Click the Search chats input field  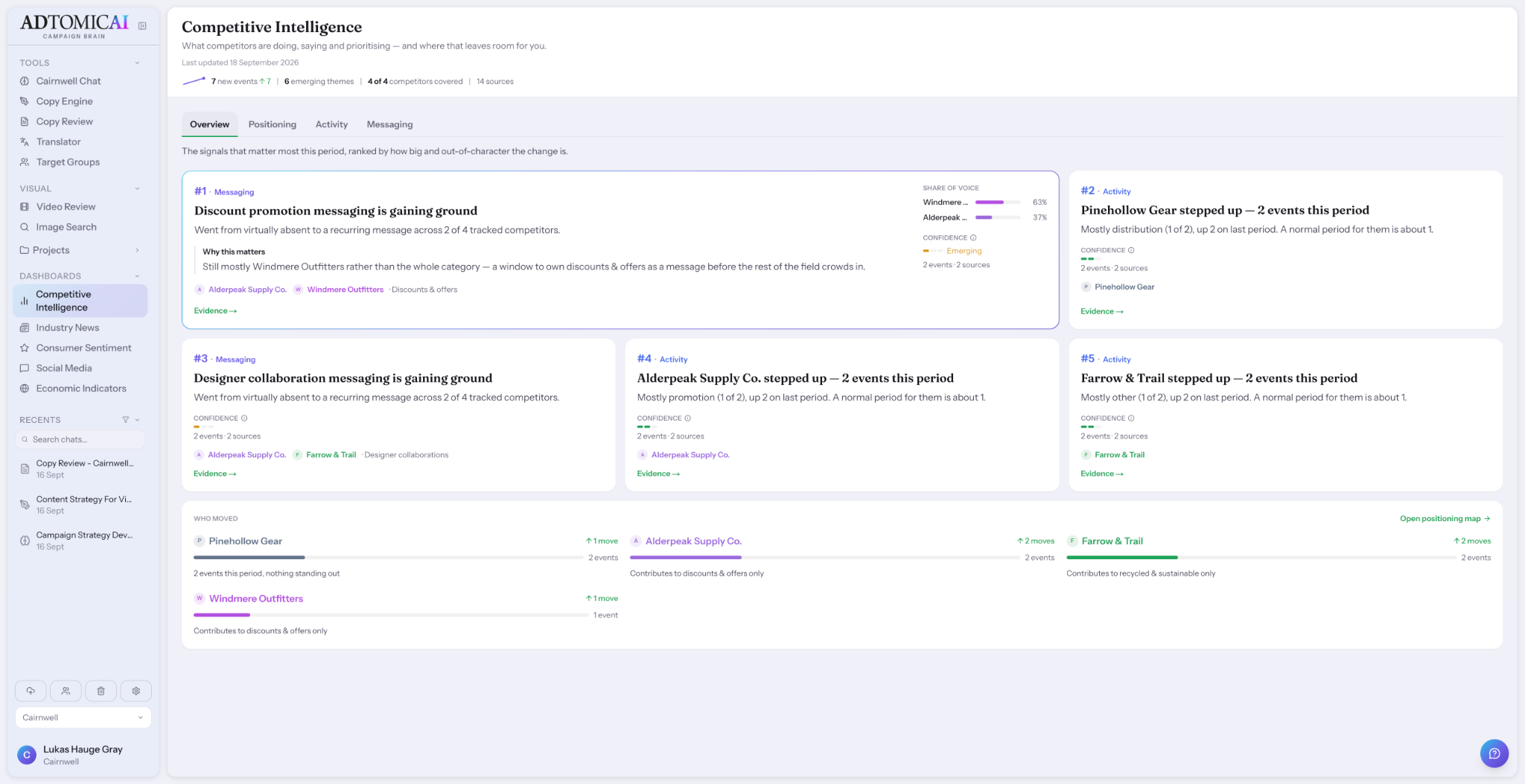coord(80,439)
